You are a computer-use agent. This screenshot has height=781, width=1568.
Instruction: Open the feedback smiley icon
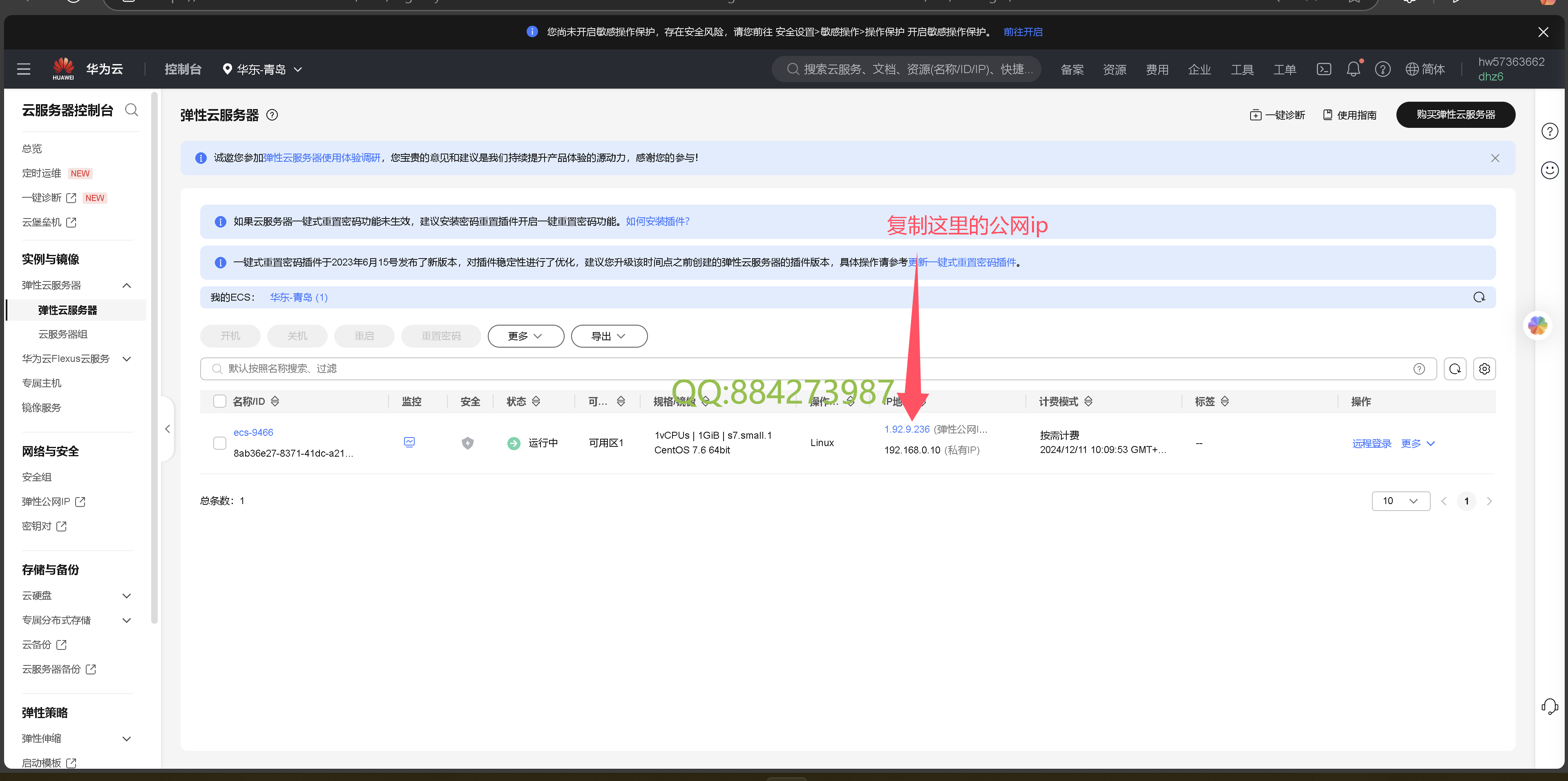(x=1549, y=170)
